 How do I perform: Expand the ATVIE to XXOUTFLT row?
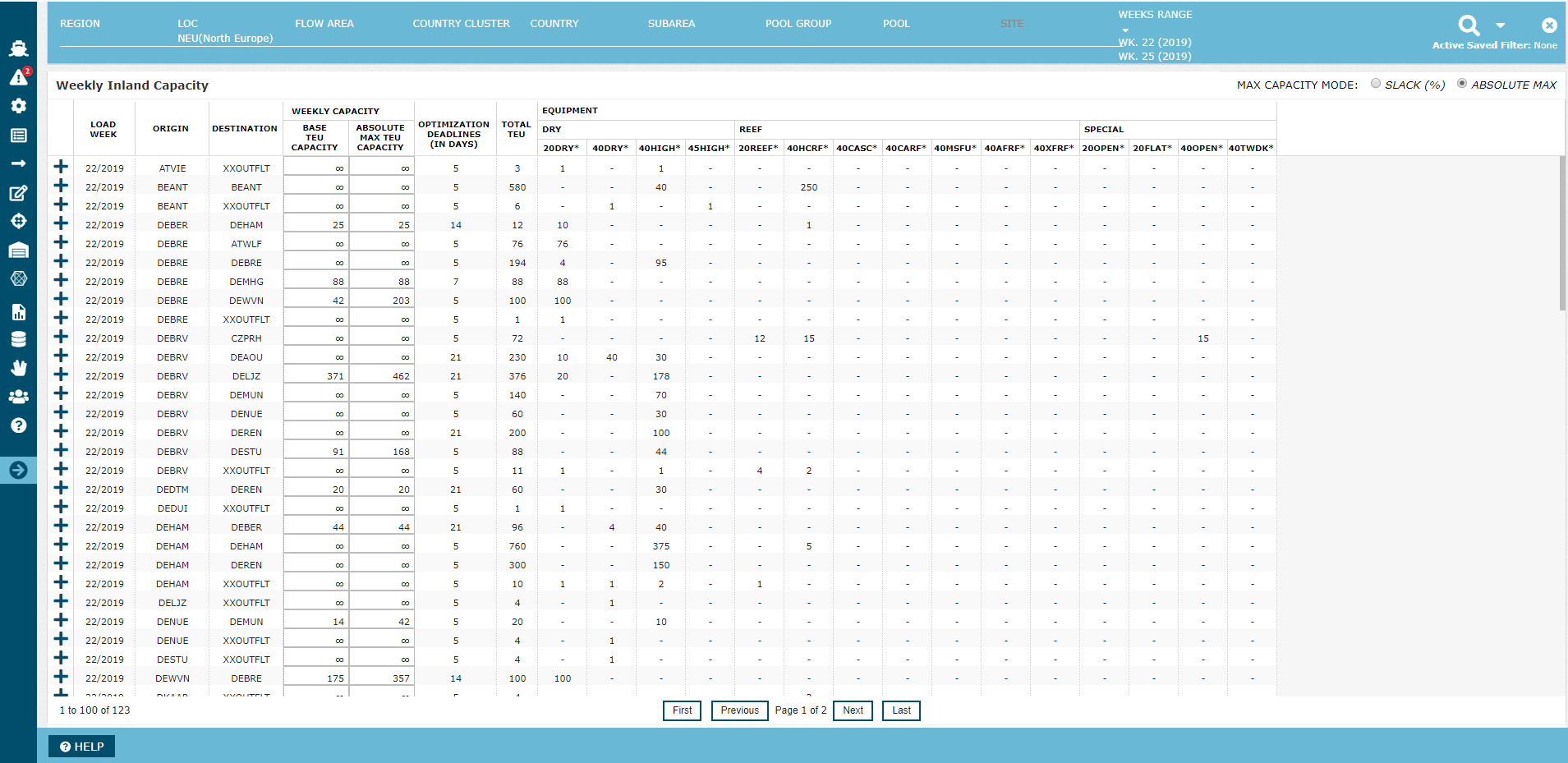[61, 167]
